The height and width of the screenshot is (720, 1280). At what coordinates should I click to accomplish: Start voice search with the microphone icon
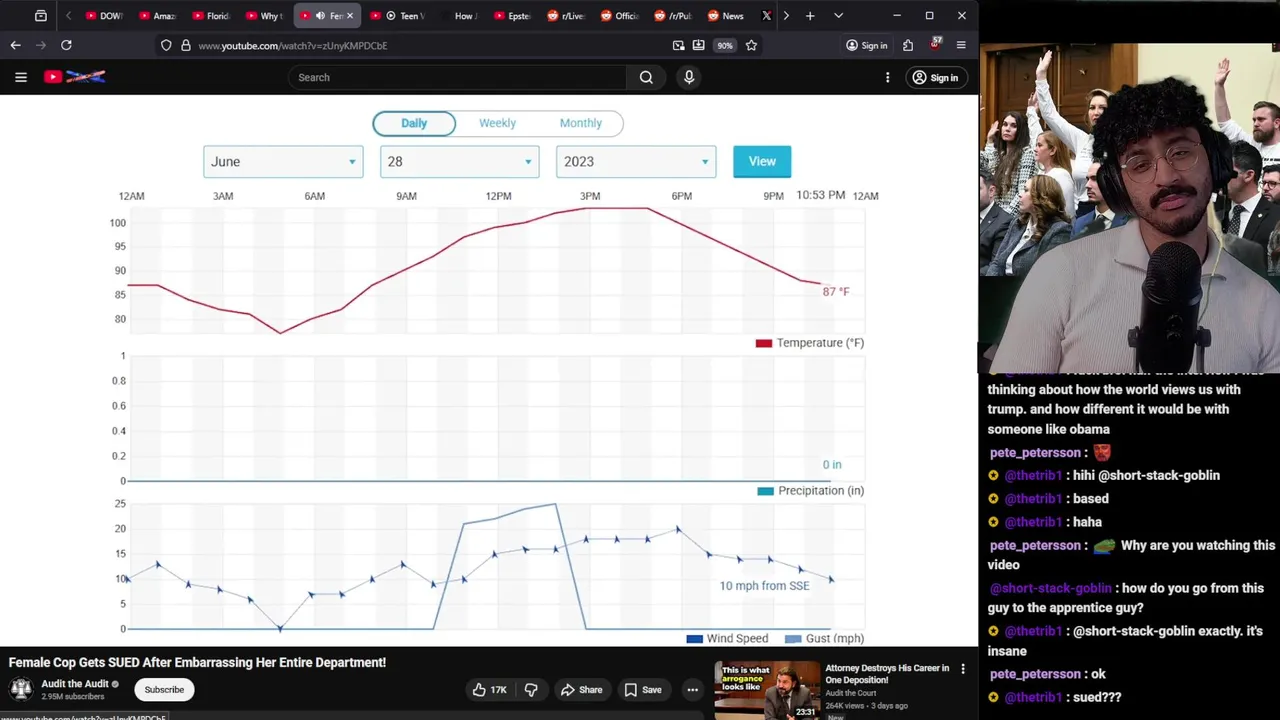point(689,77)
